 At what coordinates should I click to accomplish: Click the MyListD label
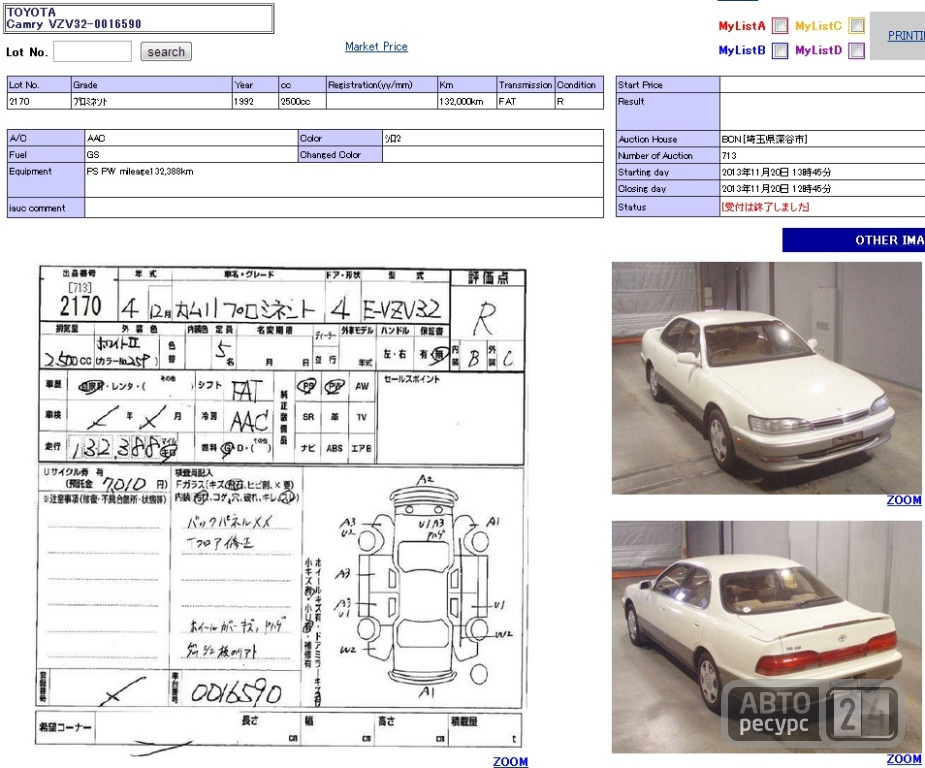(818, 50)
